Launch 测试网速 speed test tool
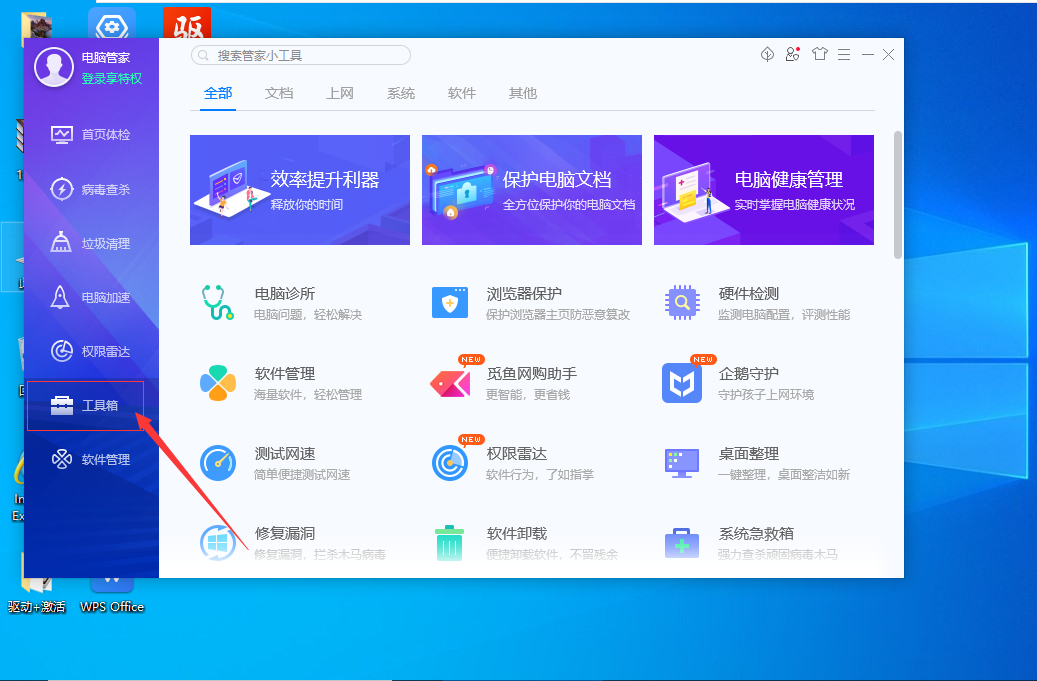The image size is (1037, 681). pyautogui.click(x=275, y=463)
